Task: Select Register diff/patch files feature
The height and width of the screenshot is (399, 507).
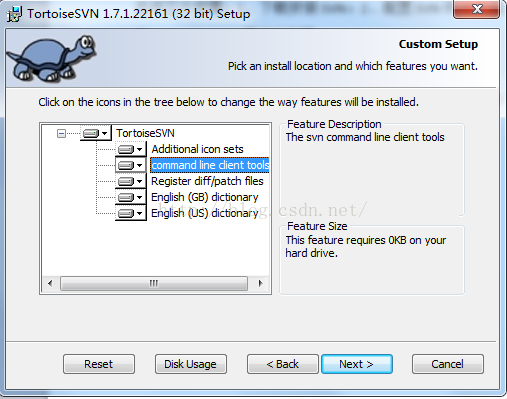Action: (207, 181)
